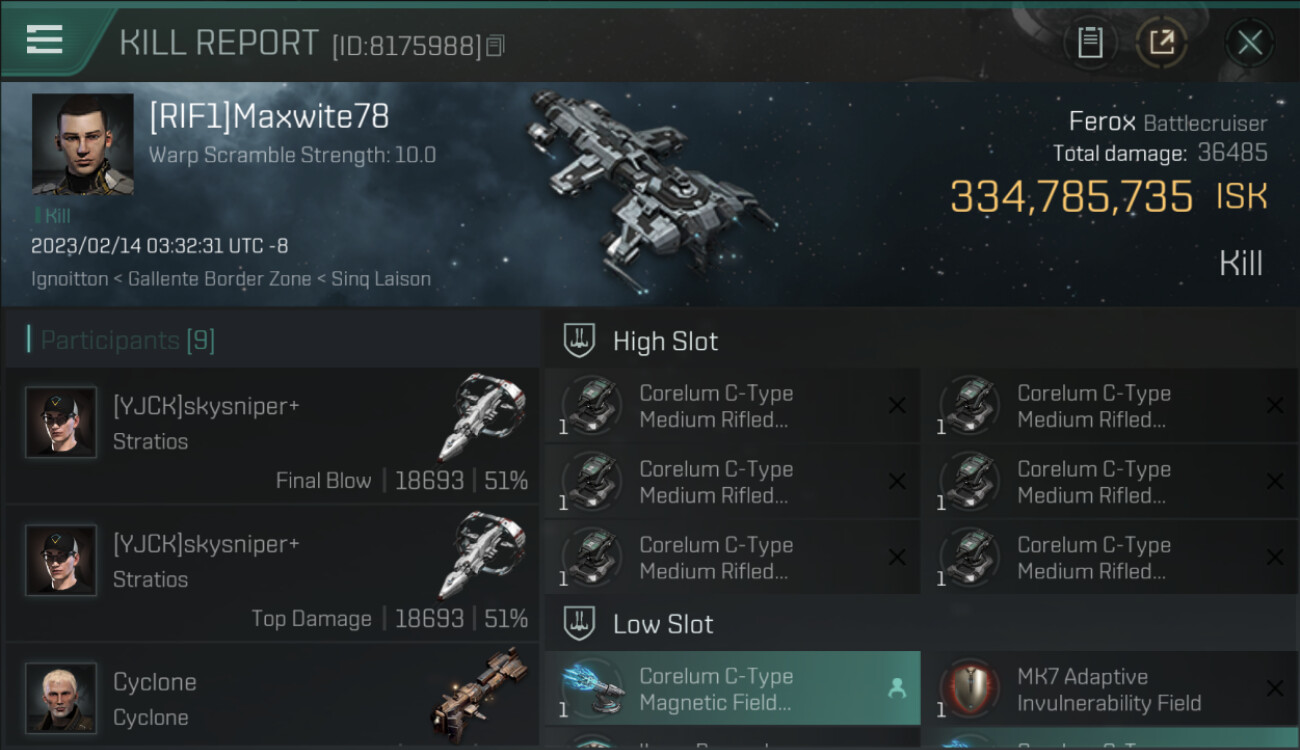This screenshot has width=1300, height=750.
Task: Open first Corelum C-Type Medium Rifled item
Action: pos(732,406)
